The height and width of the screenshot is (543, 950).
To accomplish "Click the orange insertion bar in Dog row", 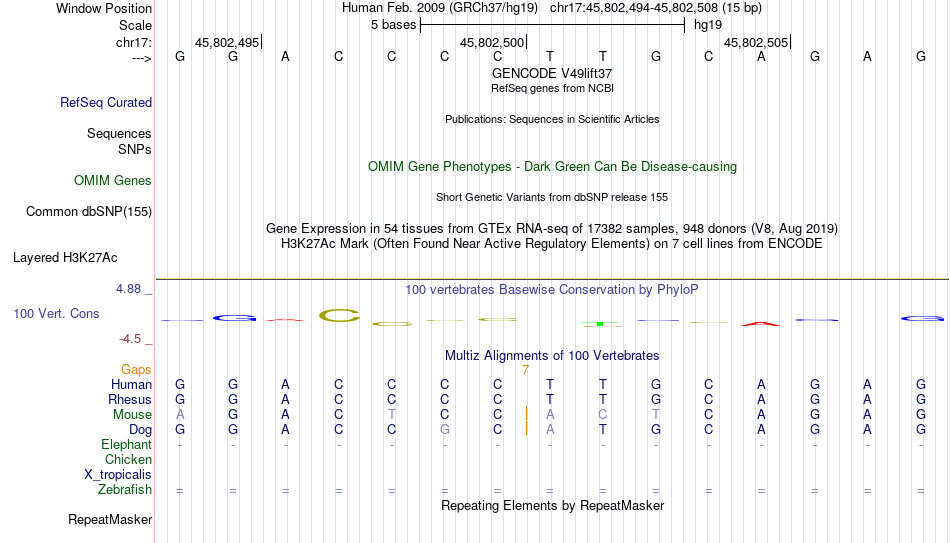I will point(526,428).
